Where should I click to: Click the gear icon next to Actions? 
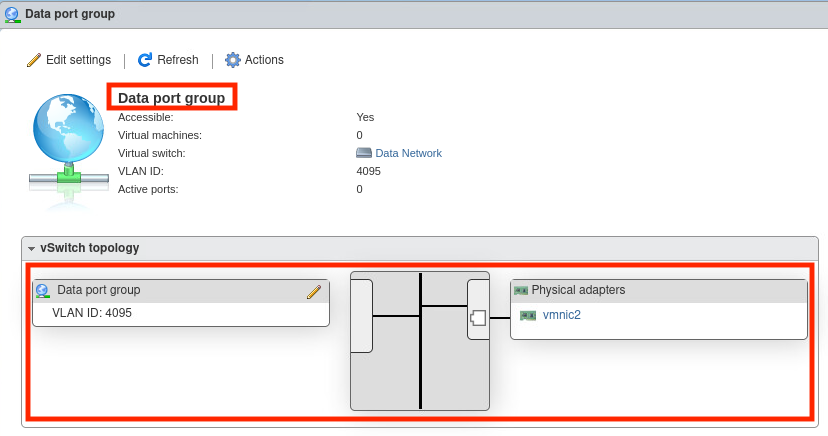pos(233,60)
